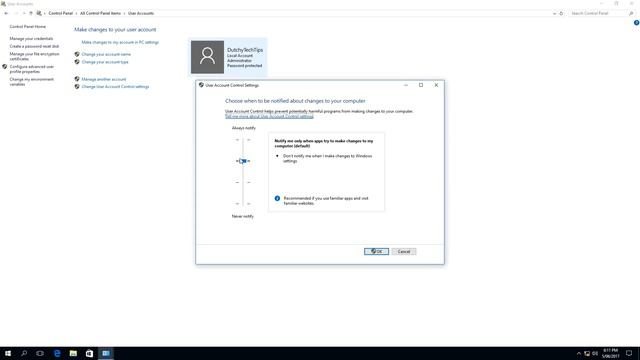Screen dimensions: 640x360
Task: Close the User Account Control Settings dialog
Action: 436,85
